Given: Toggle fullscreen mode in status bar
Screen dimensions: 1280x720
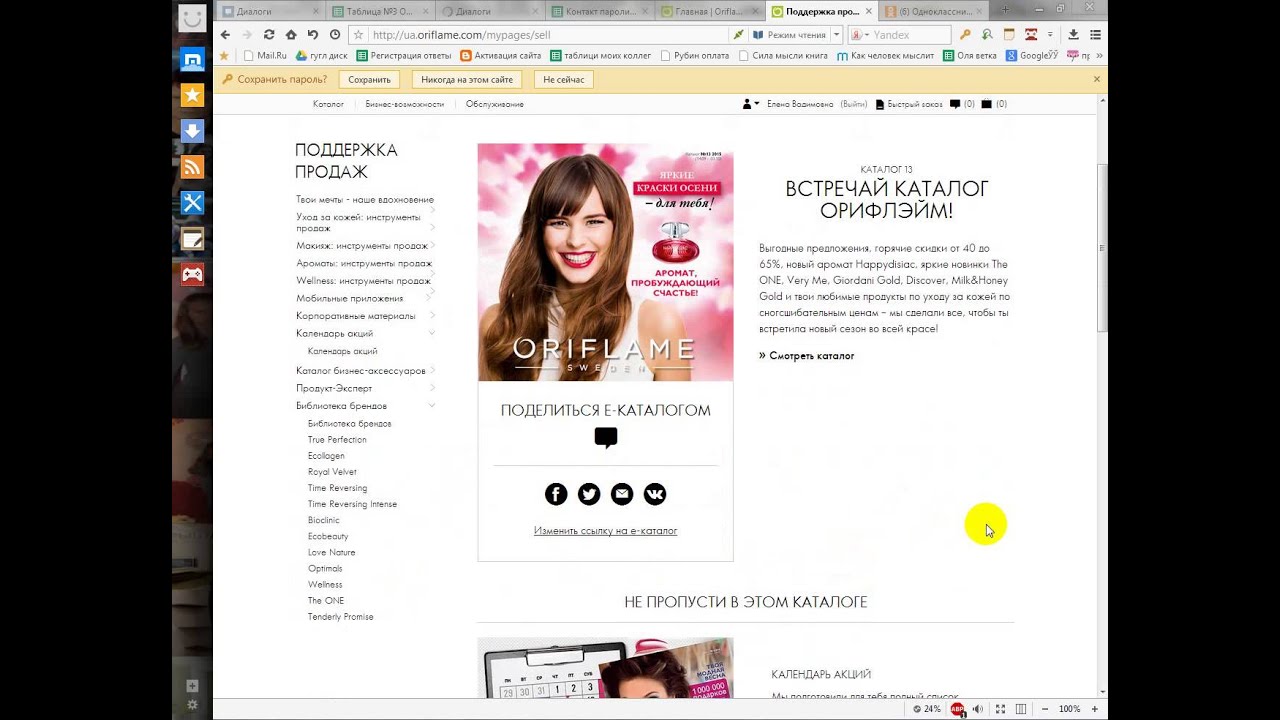Looking at the screenshot, I should click(1000, 709).
